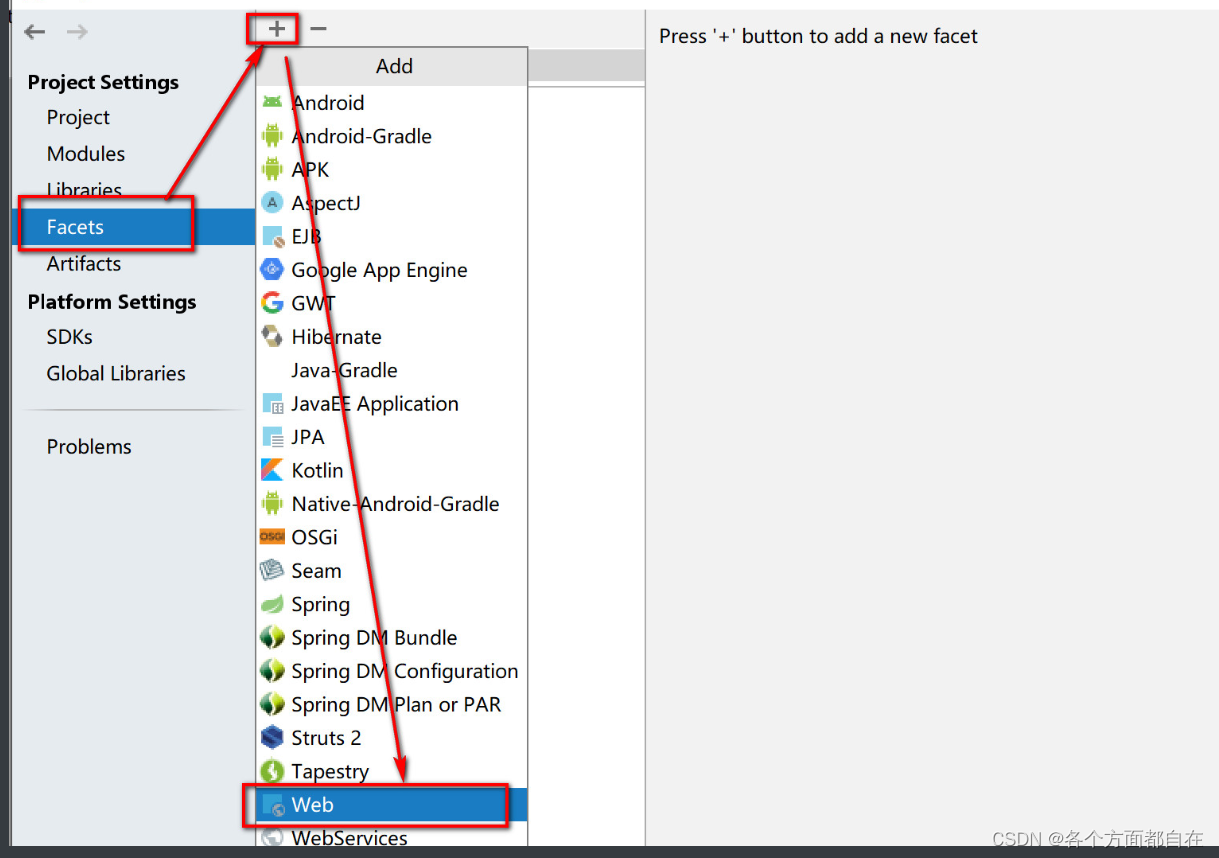Screen dimensions: 1219x858
Task: Click the Spring DM Configuration icon
Action: click(272, 671)
